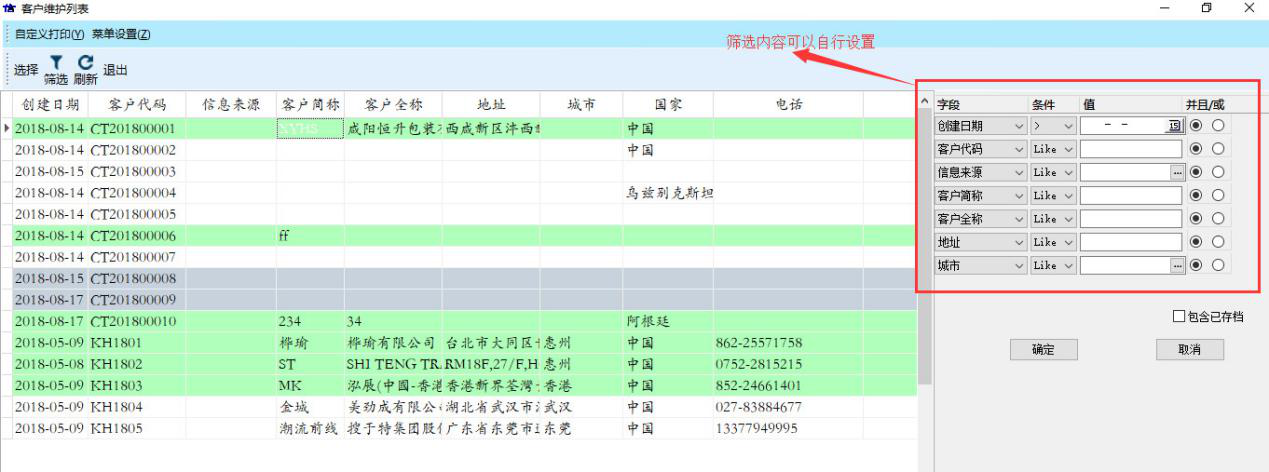The image size is (1269, 472).
Task: Click the 刷新 refresh icon
Action: pos(85,70)
